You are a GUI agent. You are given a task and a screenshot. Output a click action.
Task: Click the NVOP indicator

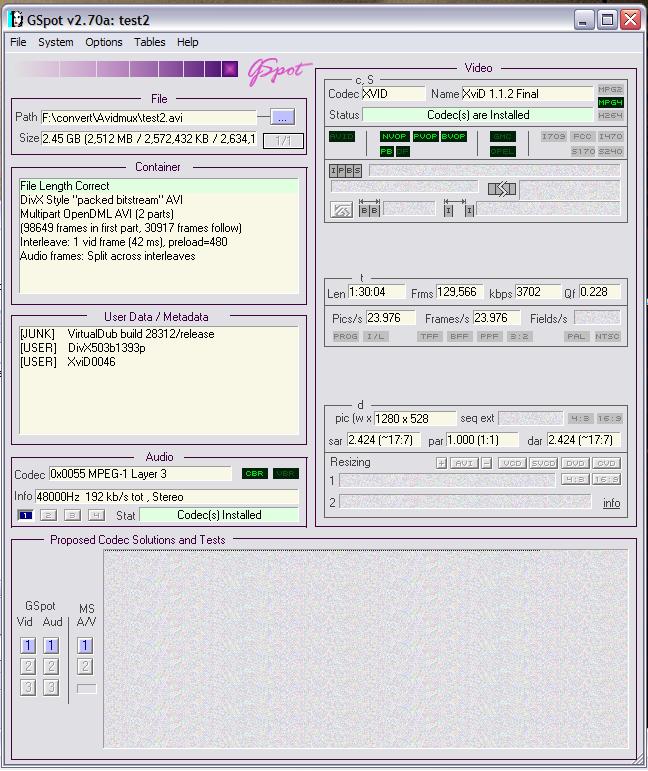[x=394, y=137]
